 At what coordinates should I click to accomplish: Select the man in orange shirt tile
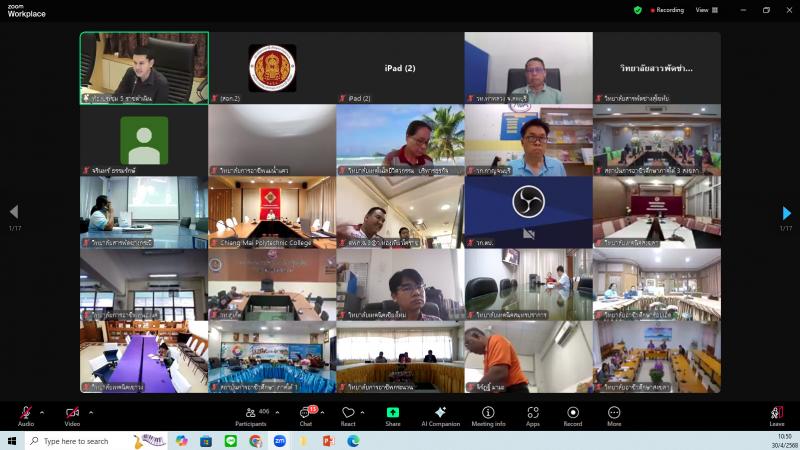pos(529,357)
